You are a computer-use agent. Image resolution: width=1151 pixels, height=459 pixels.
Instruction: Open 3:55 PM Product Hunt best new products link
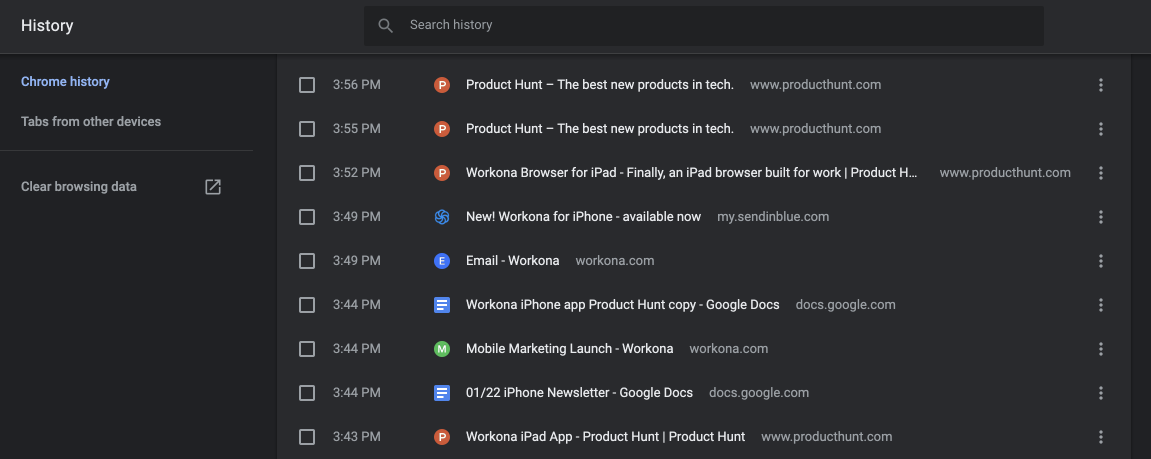(600, 129)
